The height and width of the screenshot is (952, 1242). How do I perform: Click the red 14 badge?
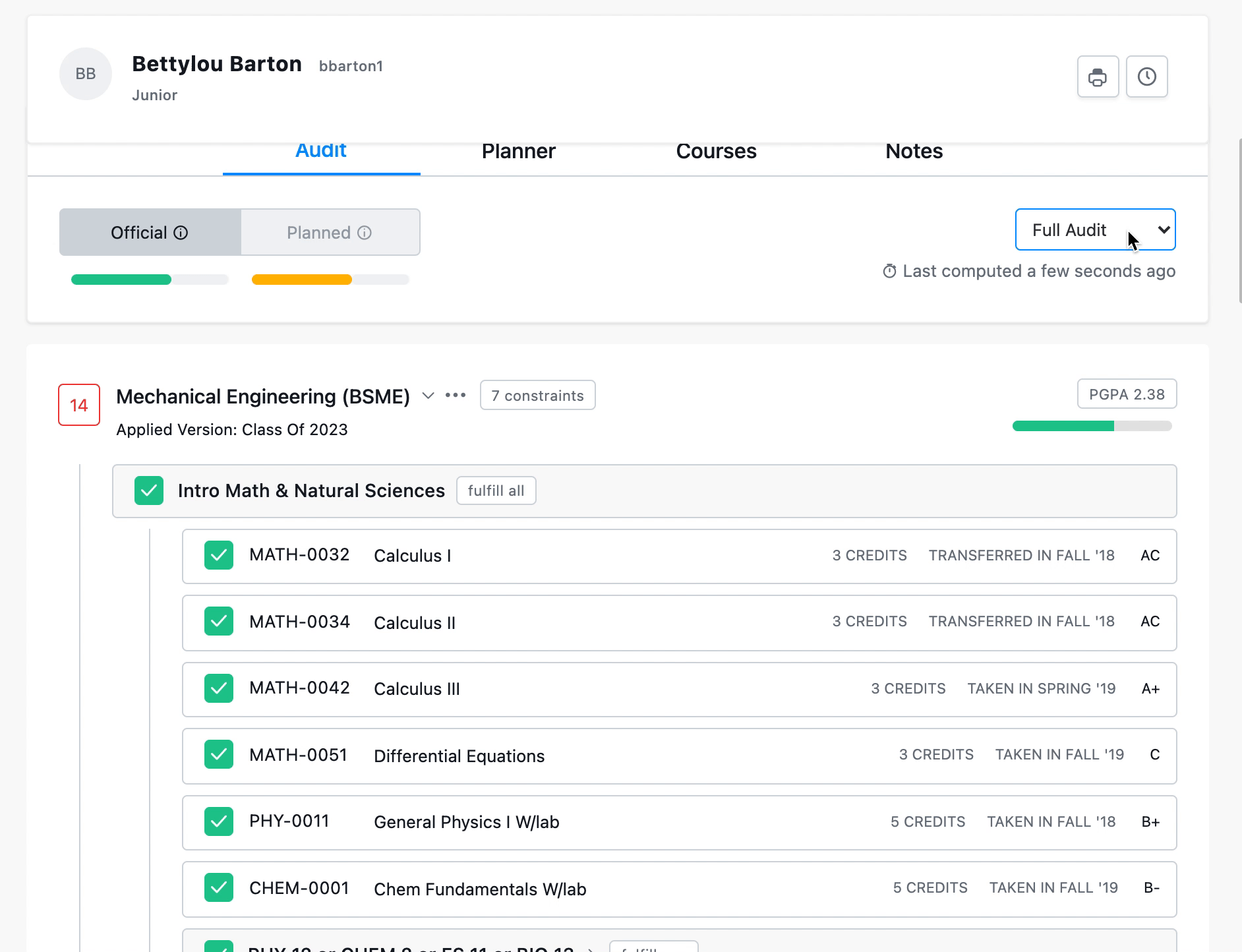pos(79,405)
